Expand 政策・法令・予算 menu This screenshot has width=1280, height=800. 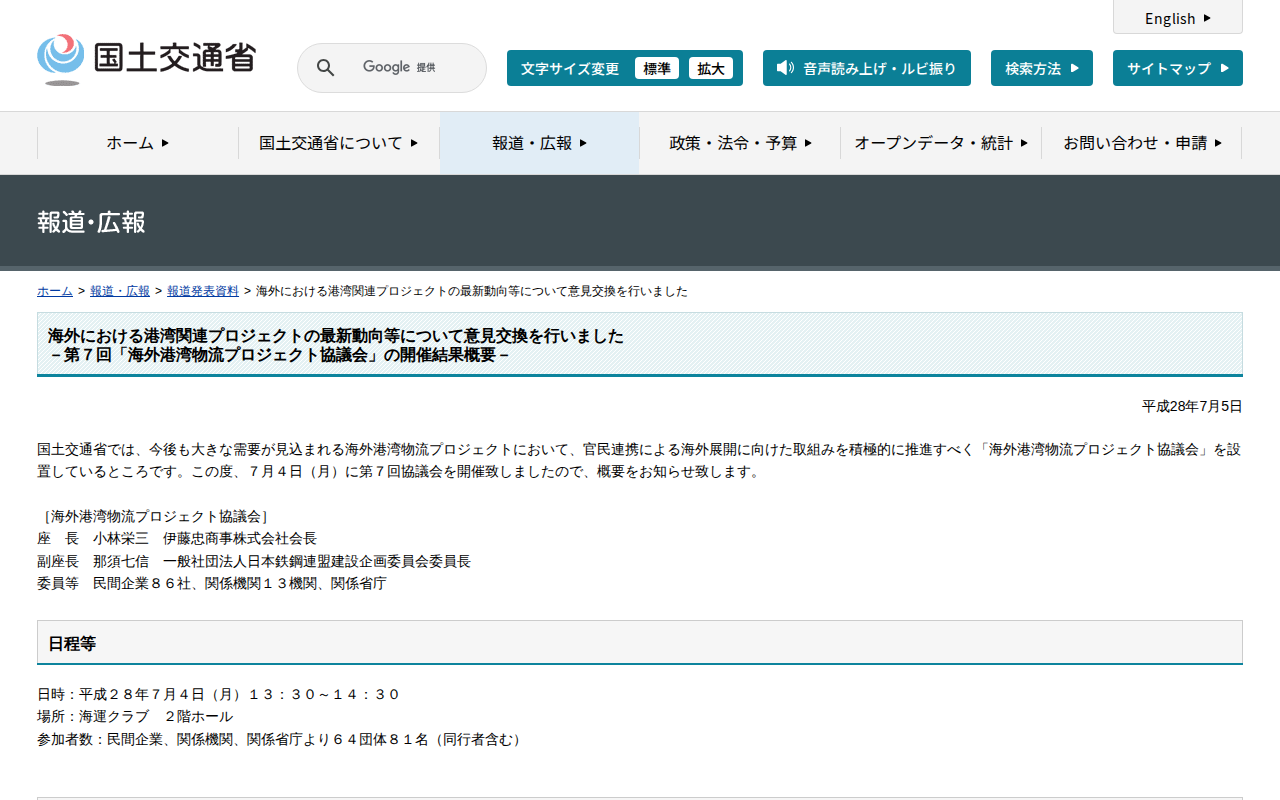[x=740, y=143]
